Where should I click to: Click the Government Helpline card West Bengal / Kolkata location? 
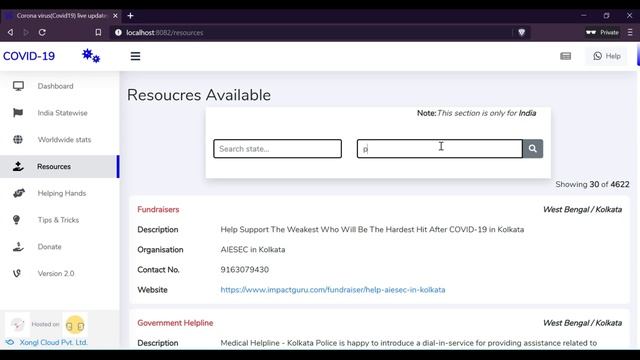point(582,323)
